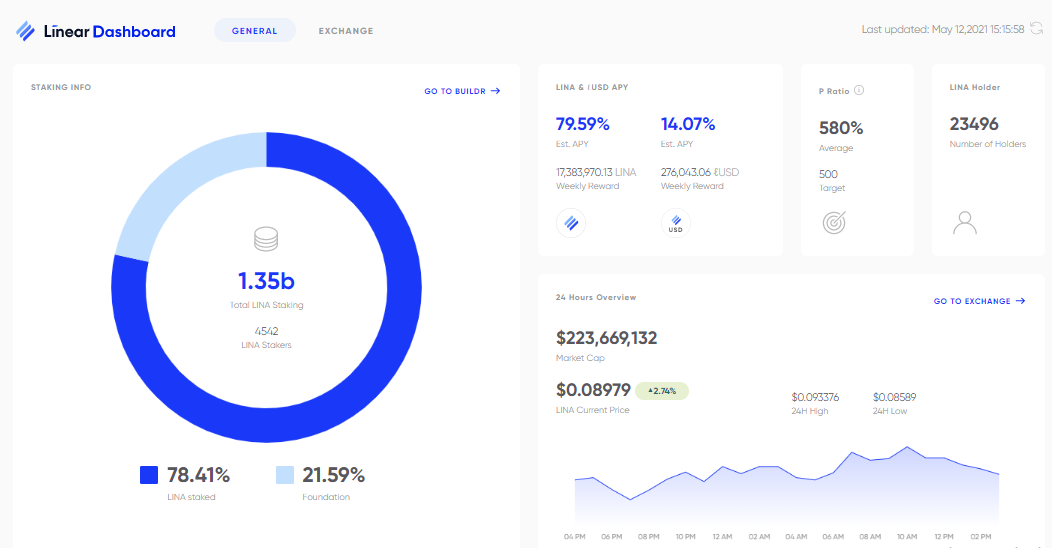Click the LINA Holder person icon
Screen dimensions: 1052x548
965,223
